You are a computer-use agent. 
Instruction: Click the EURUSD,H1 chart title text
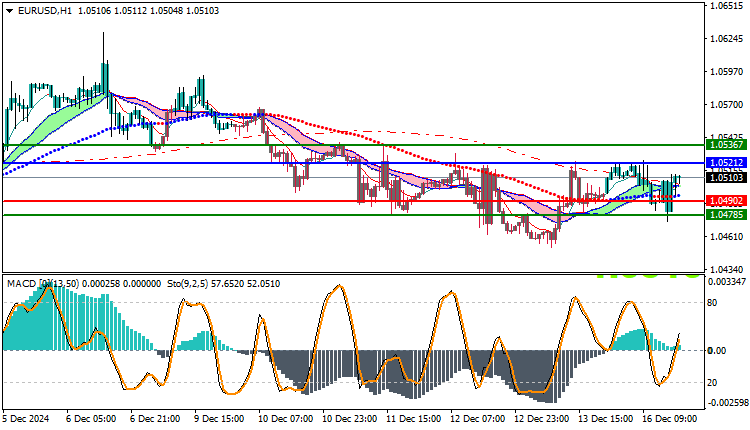tap(44, 11)
